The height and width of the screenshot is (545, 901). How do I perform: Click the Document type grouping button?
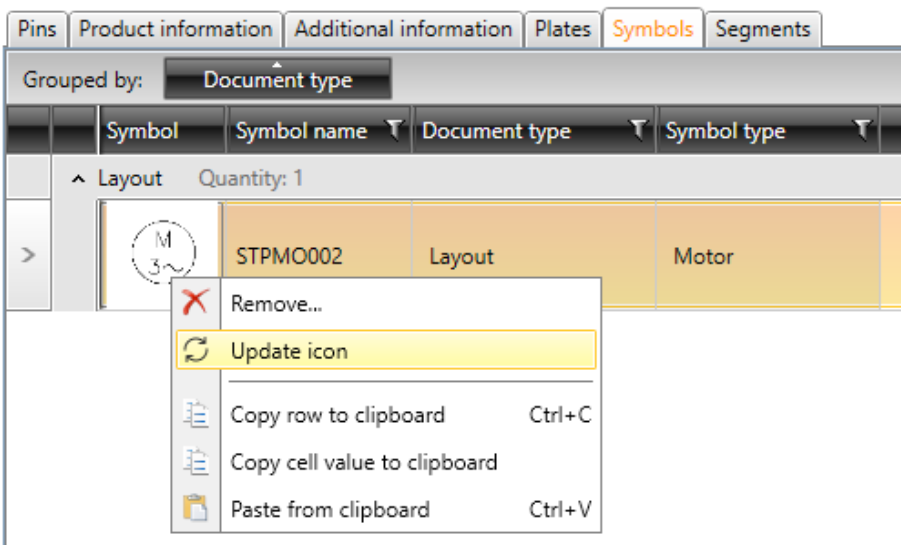coord(278,79)
